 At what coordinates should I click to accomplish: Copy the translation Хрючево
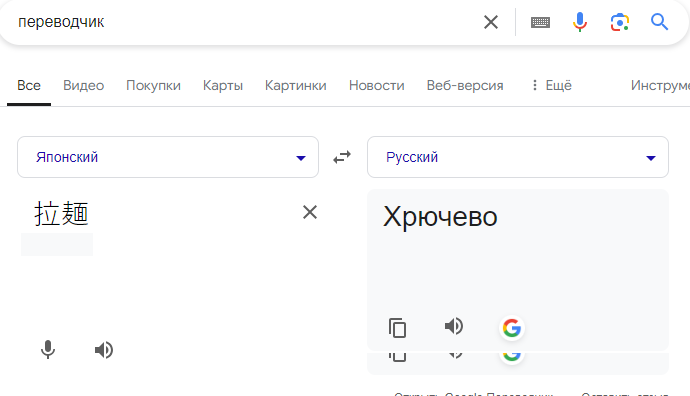click(397, 328)
